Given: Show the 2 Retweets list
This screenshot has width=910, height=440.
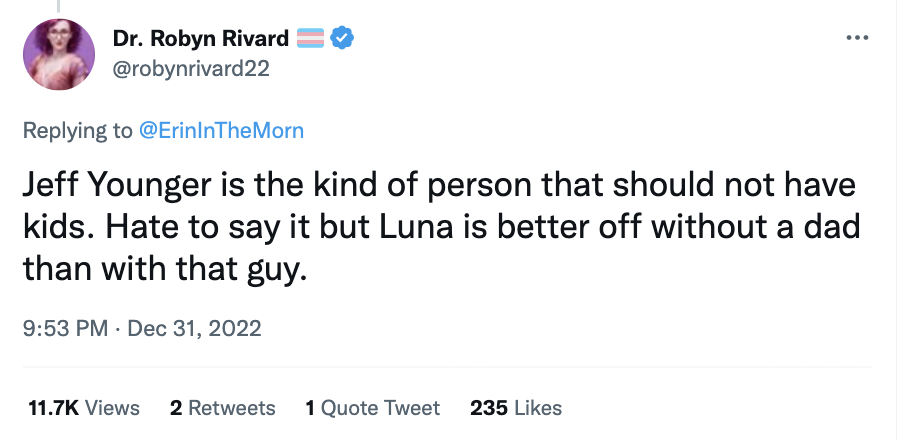Looking at the screenshot, I should click(222, 408).
